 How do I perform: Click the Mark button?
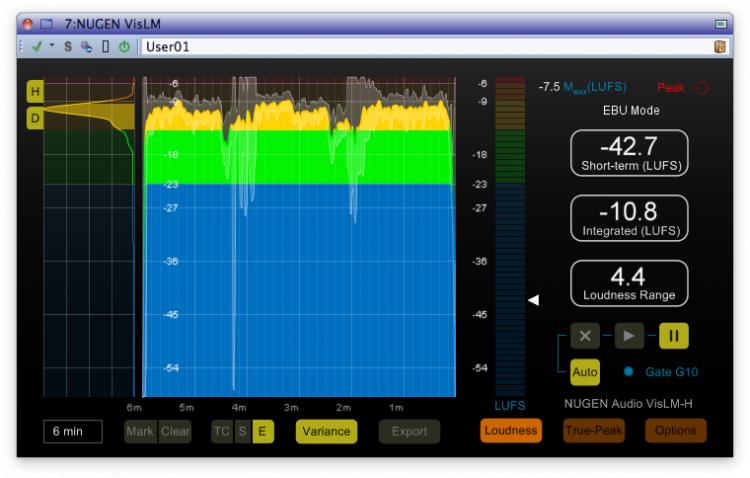pyautogui.click(x=140, y=431)
